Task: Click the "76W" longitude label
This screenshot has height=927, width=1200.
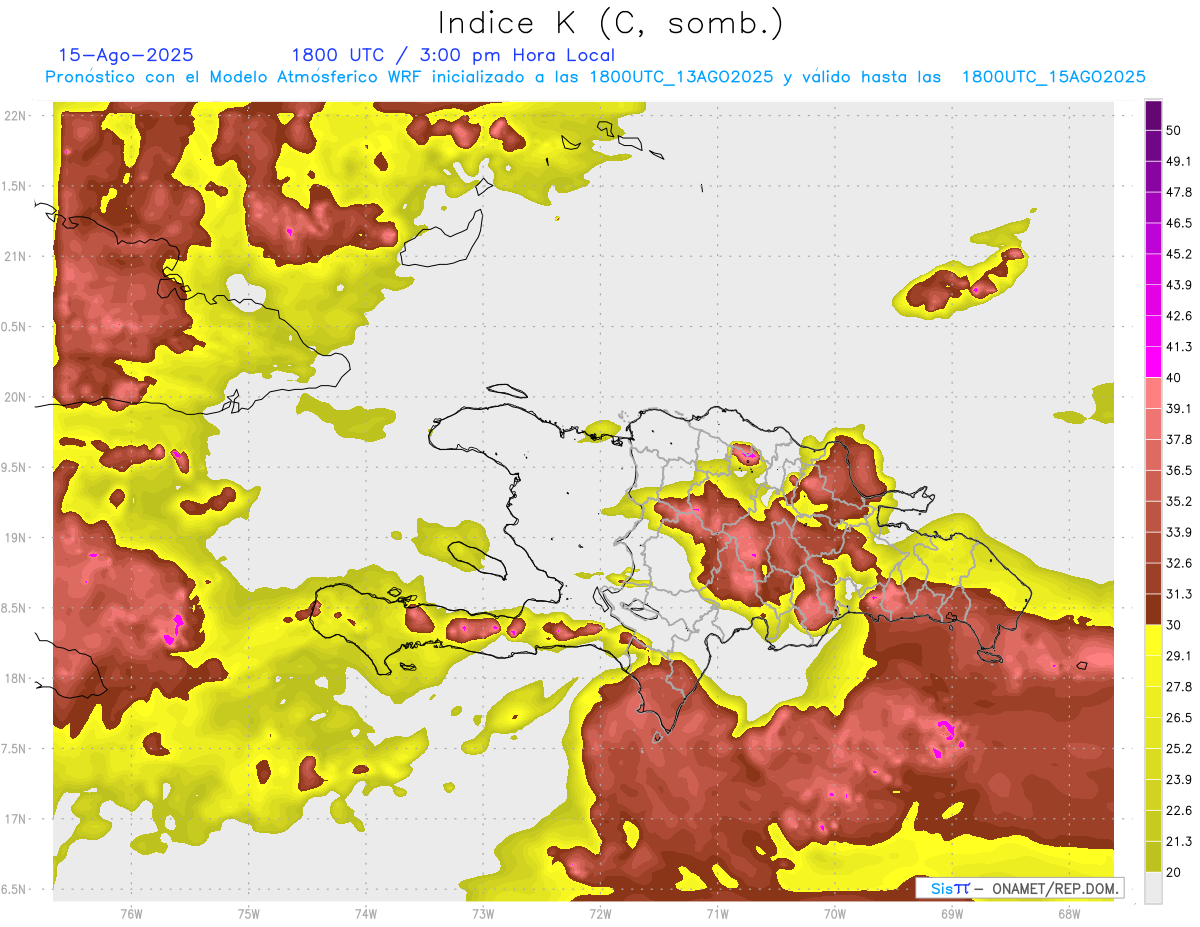Action: click(x=131, y=914)
